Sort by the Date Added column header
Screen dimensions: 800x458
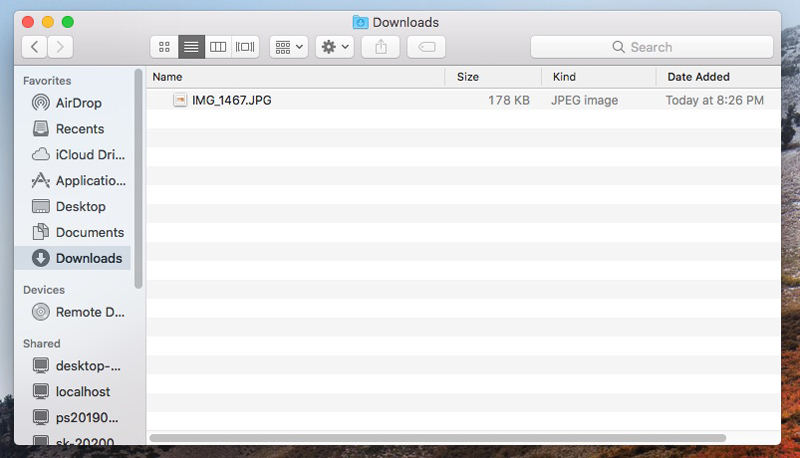pyautogui.click(x=718, y=77)
